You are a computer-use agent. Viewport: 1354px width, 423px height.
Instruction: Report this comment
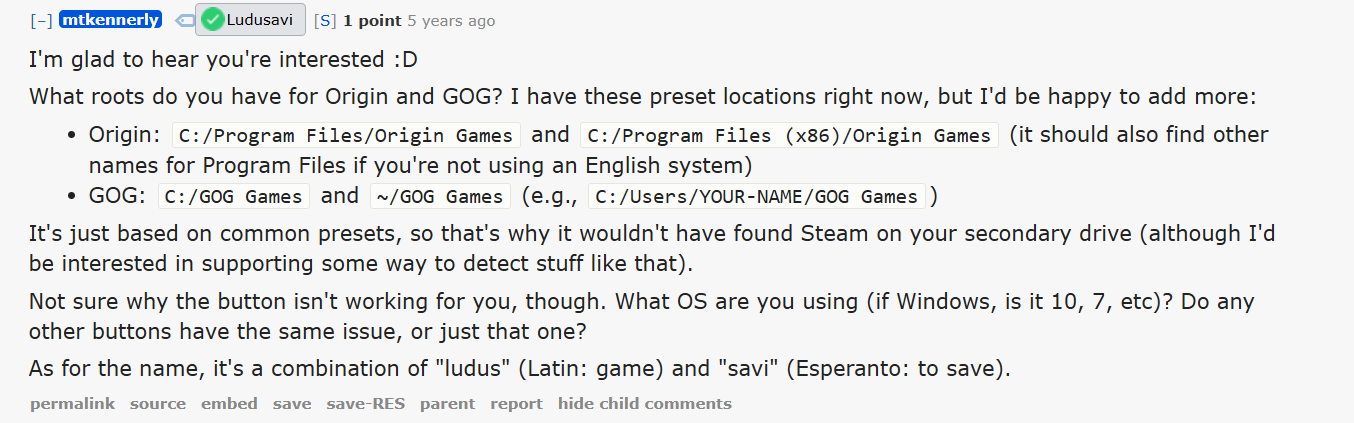coord(516,404)
